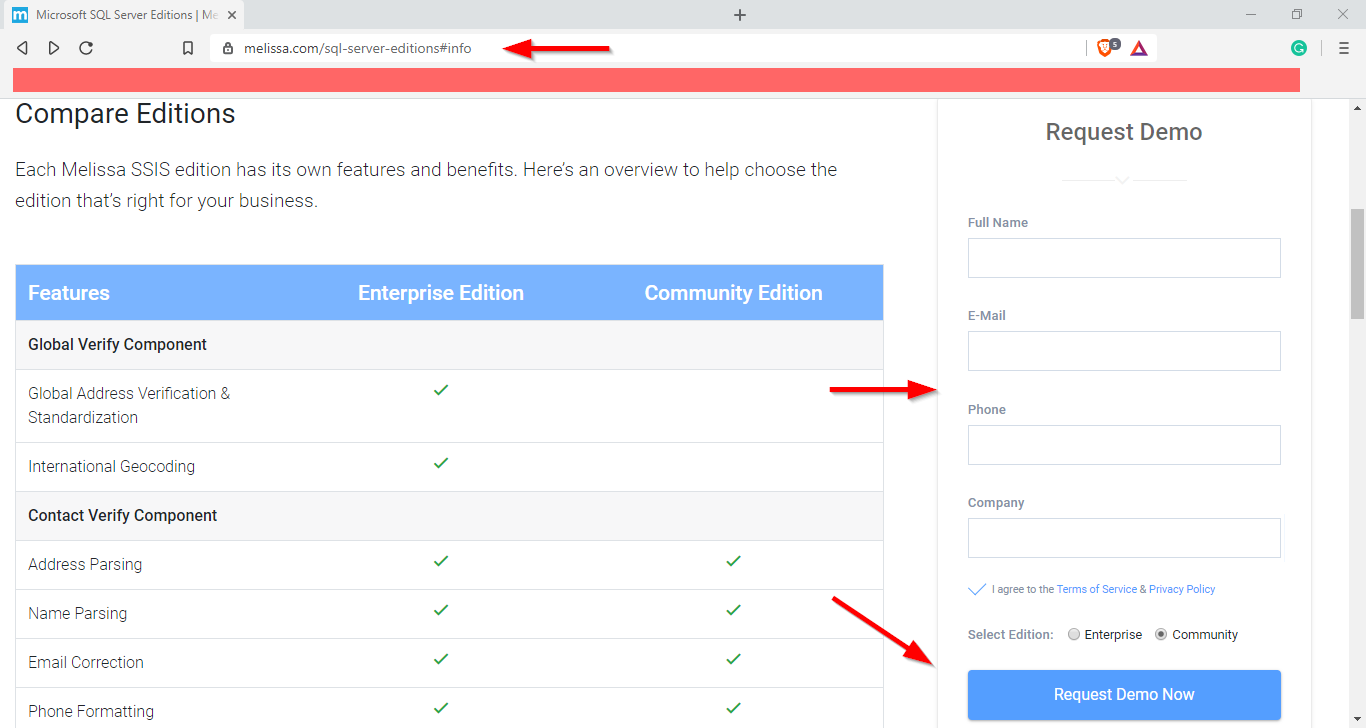Open a new browser tab
The height and width of the screenshot is (728, 1366).
click(x=740, y=15)
